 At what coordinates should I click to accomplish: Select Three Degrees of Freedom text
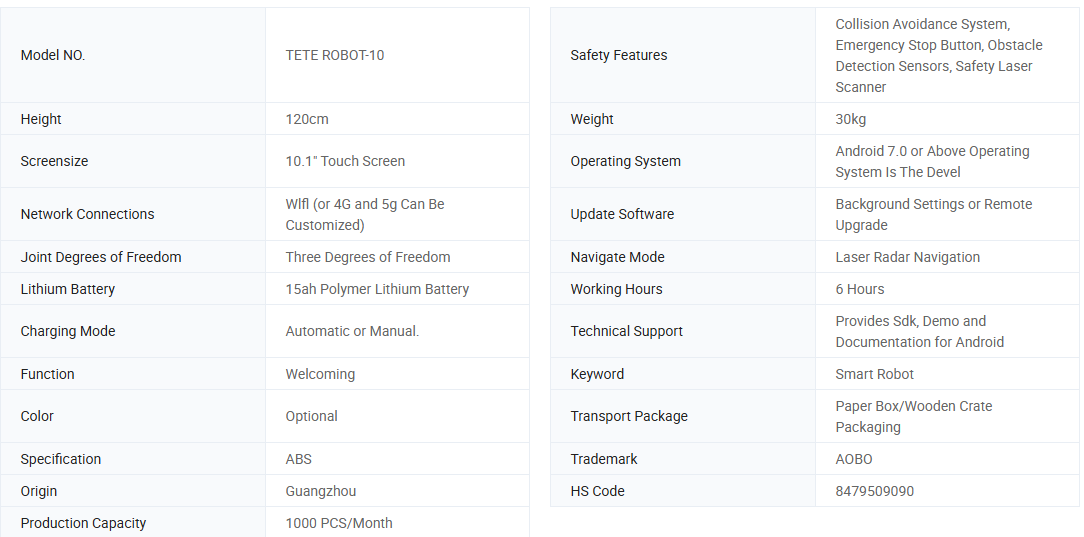point(368,257)
